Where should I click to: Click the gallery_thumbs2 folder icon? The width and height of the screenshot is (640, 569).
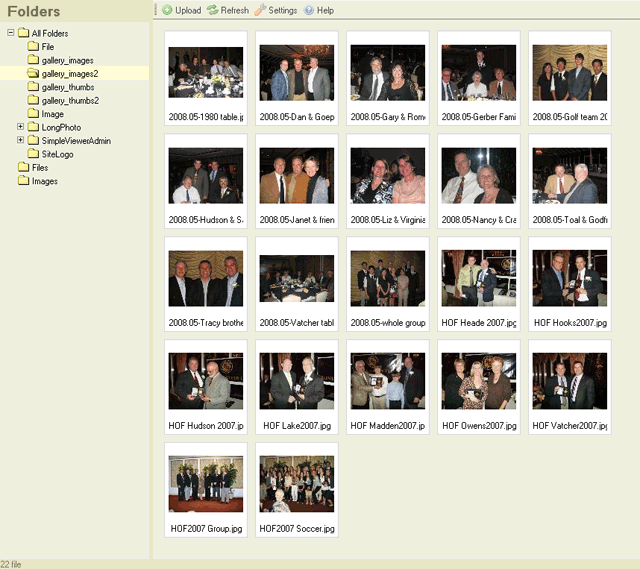tap(33, 100)
